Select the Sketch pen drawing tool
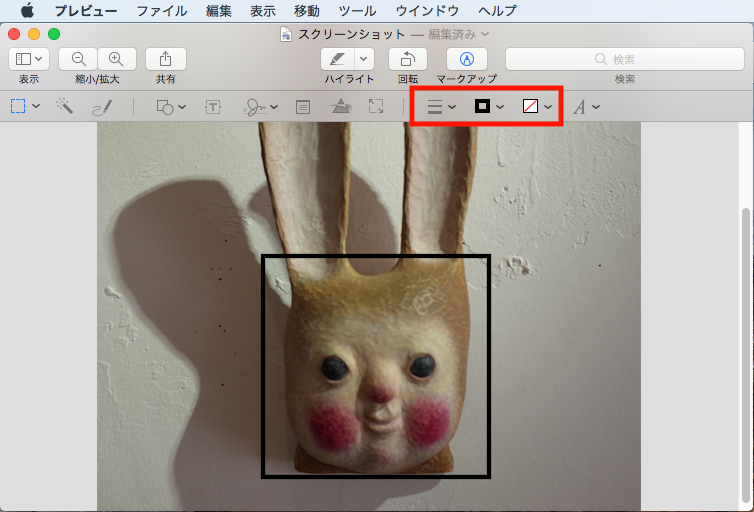This screenshot has width=754, height=512. tap(102, 106)
